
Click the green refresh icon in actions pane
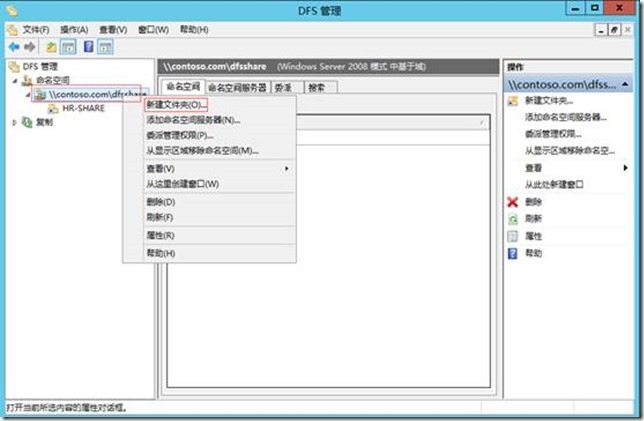click(x=513, y=219)
